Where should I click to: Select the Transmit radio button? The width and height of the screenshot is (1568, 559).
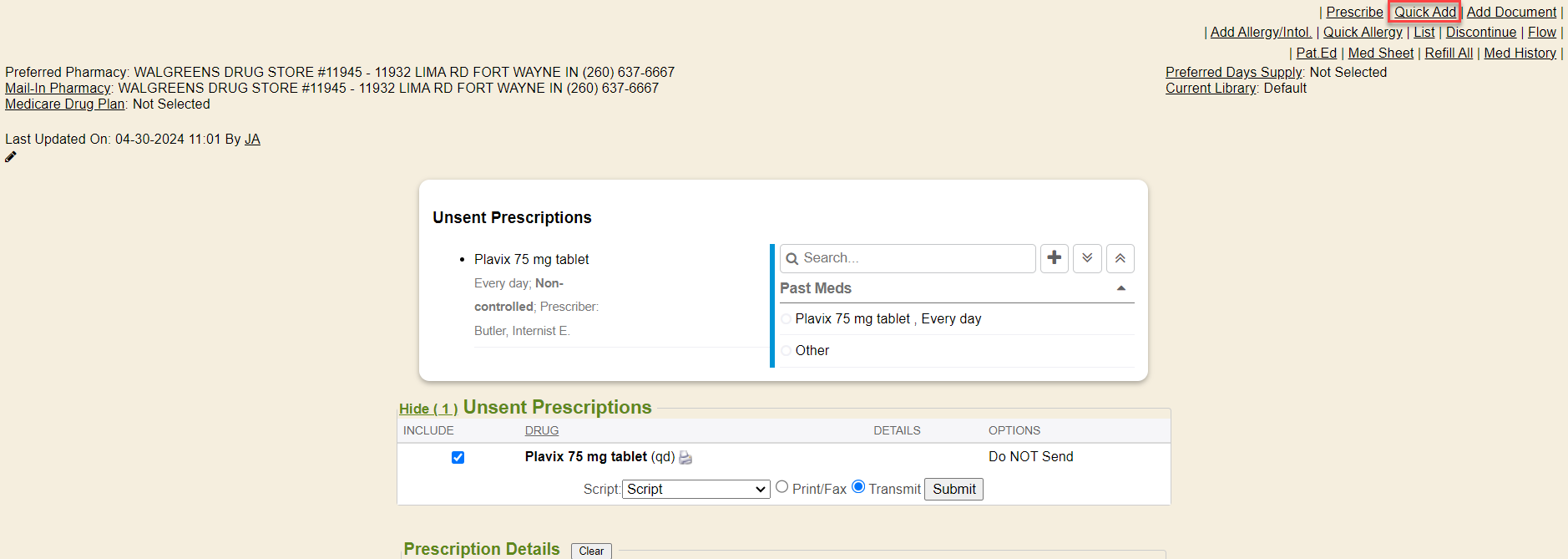[857, 487]
